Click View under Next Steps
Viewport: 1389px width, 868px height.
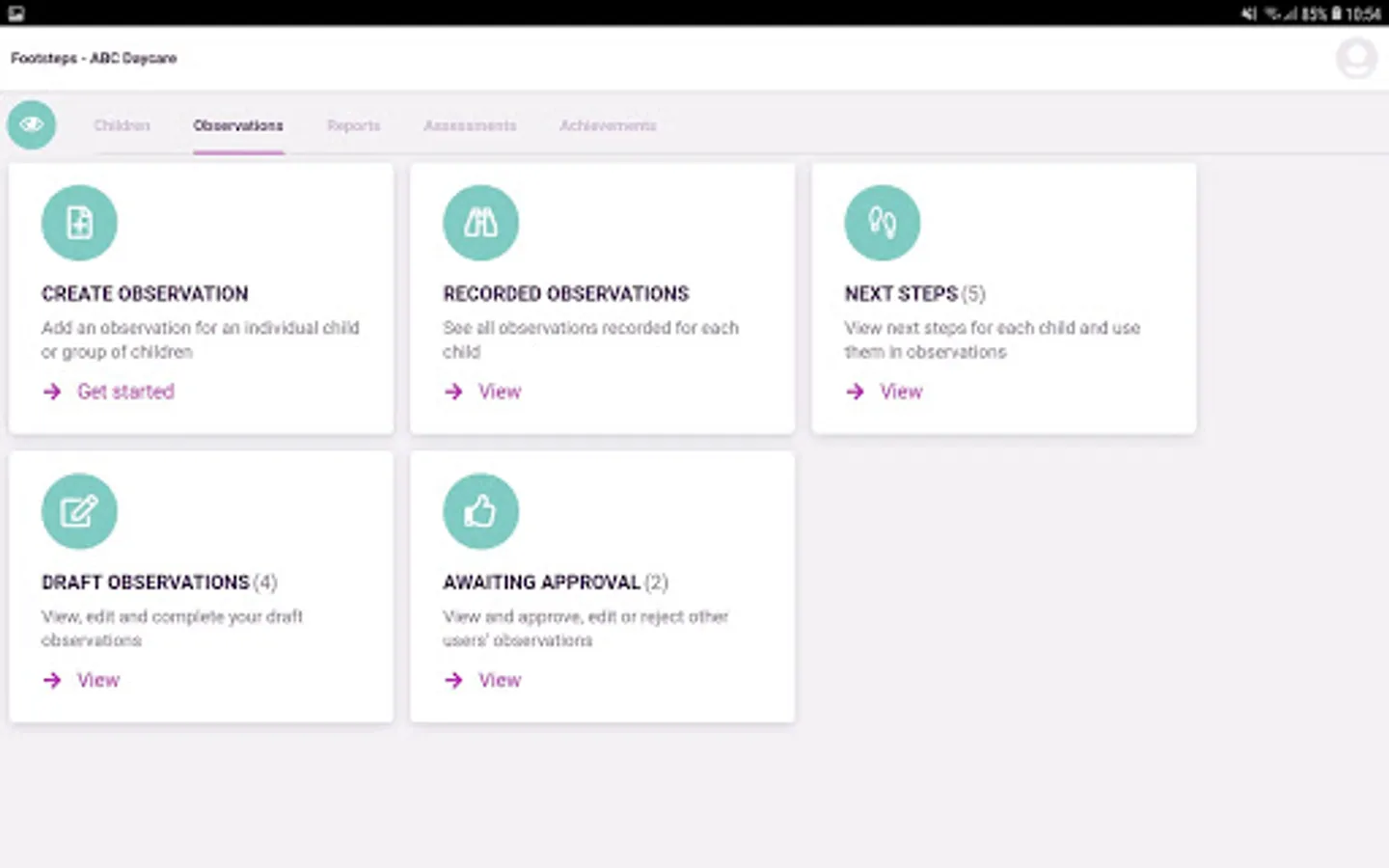click(901, 392)
